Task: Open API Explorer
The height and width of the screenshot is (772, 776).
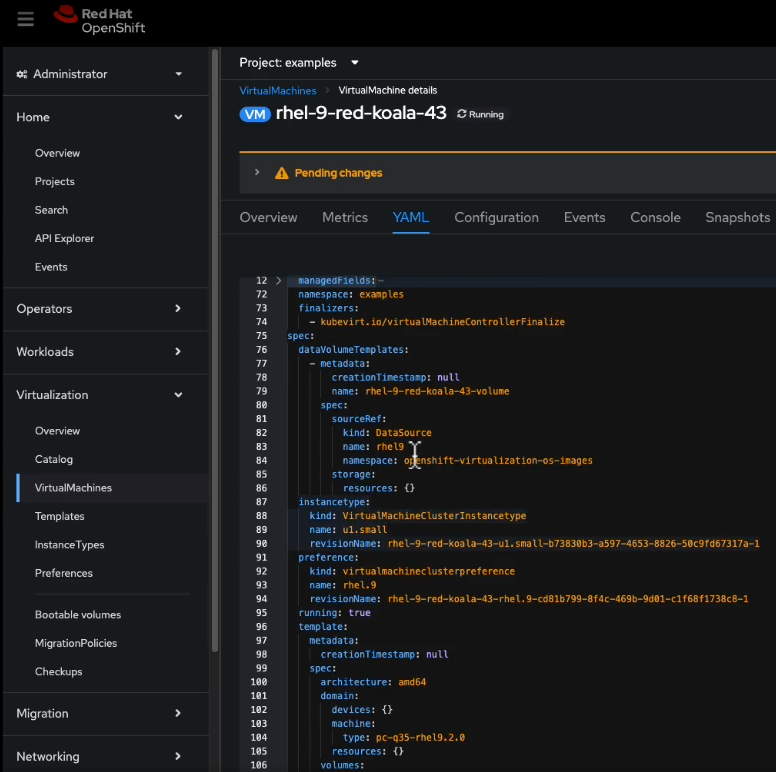Action: coord(64,239)
